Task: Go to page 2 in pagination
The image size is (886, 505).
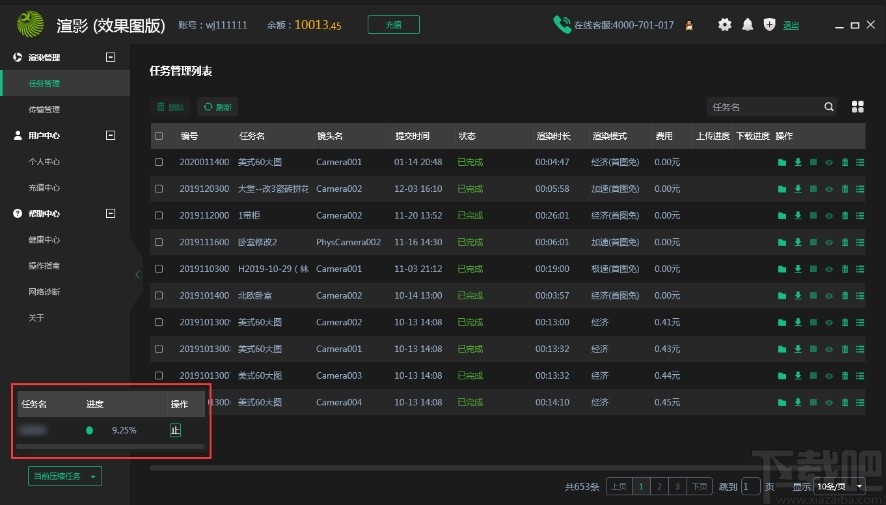Action: pos(659,486)
